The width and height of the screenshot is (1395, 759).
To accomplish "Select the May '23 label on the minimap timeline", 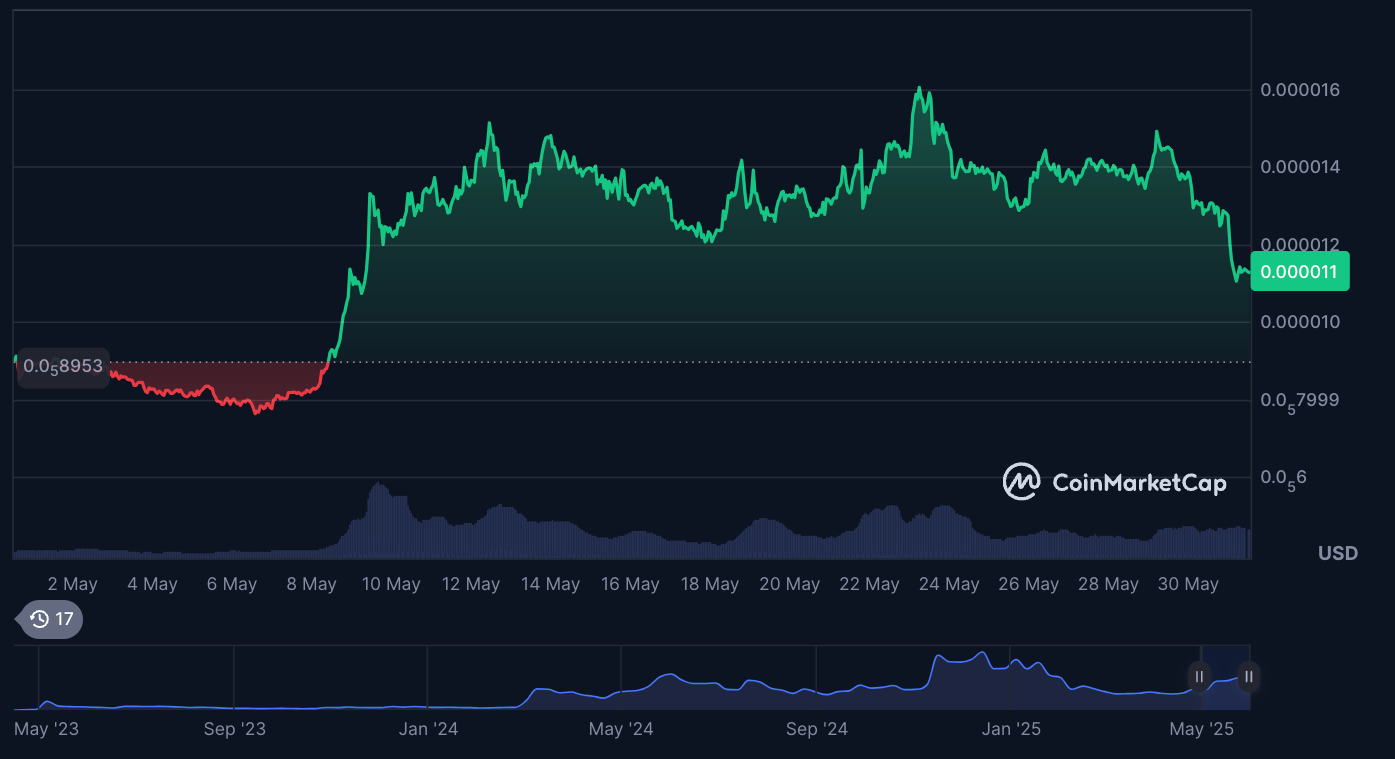I will click(x=45, y=729).
